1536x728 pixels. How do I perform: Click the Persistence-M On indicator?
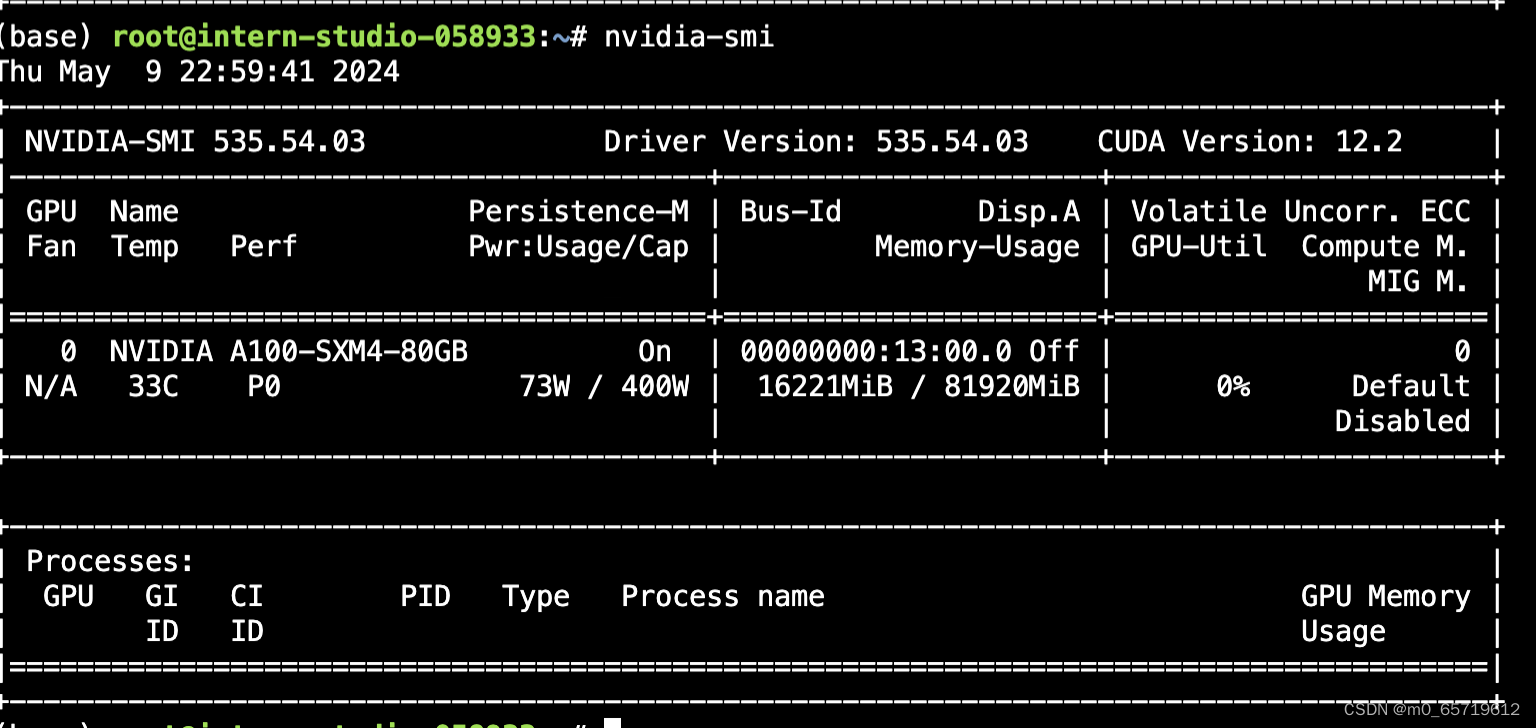point(655,351)
